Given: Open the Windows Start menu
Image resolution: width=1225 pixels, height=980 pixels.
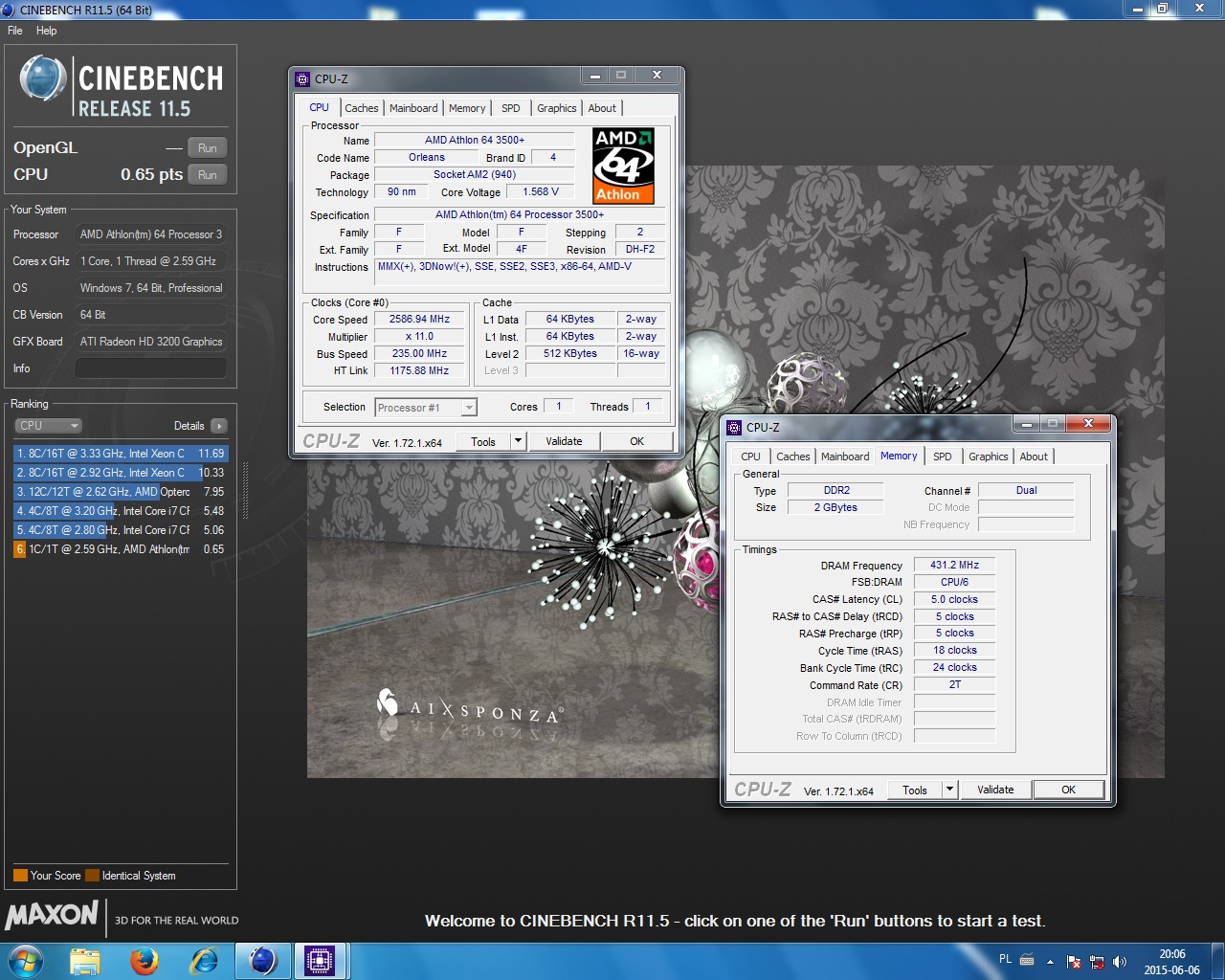Looking at the screenshot, I should (26, 961).
